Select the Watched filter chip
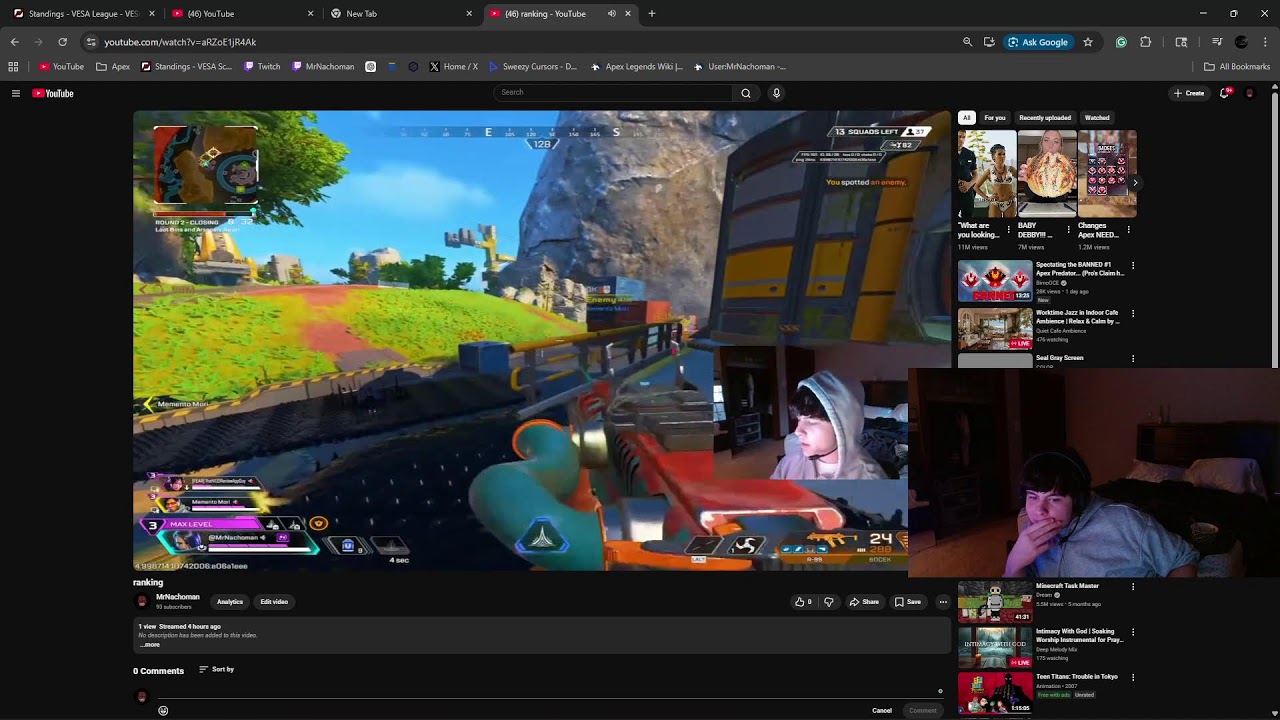The height and width of the screenshot is (720, 1280). click(1097, 118)
